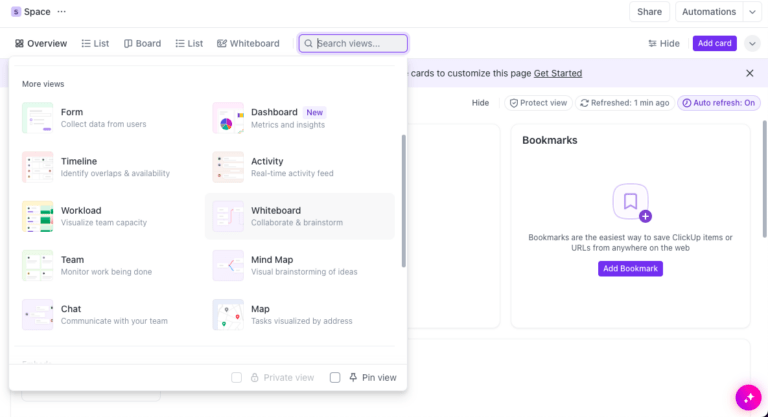Image resolution: width=768 pixels, height=417 pixels.
Task: Expand the chevron beside Add card
Action: pos(752,43)
